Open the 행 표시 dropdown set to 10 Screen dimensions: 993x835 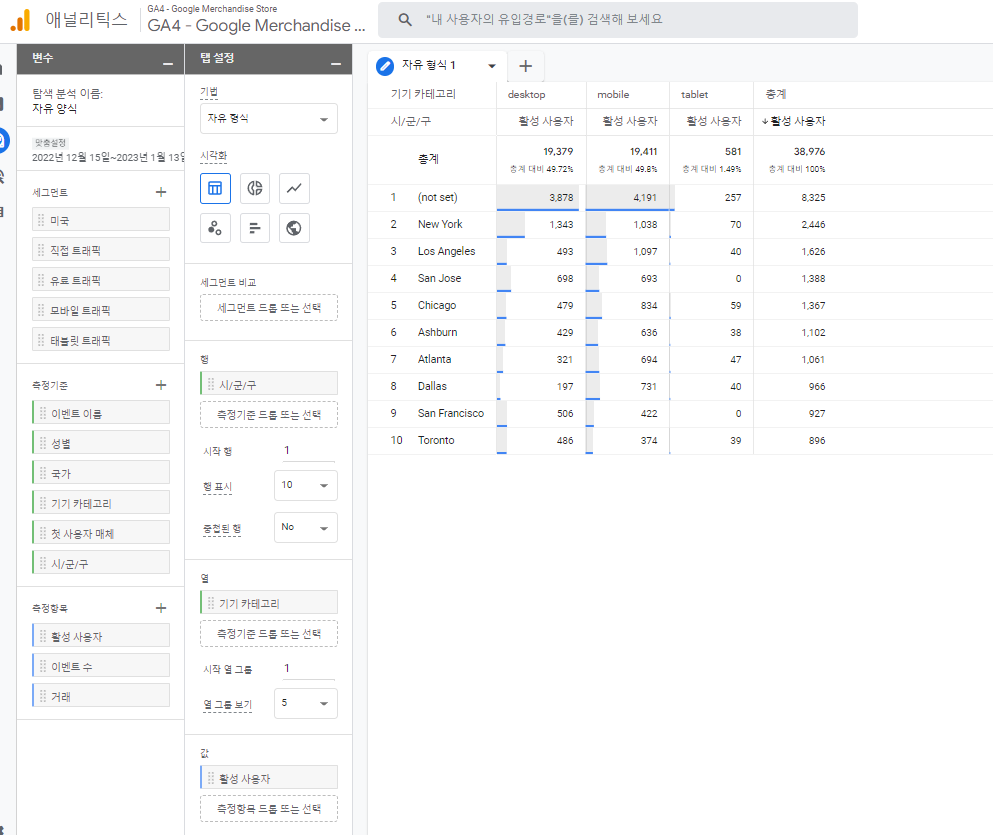tap(305, 485)
